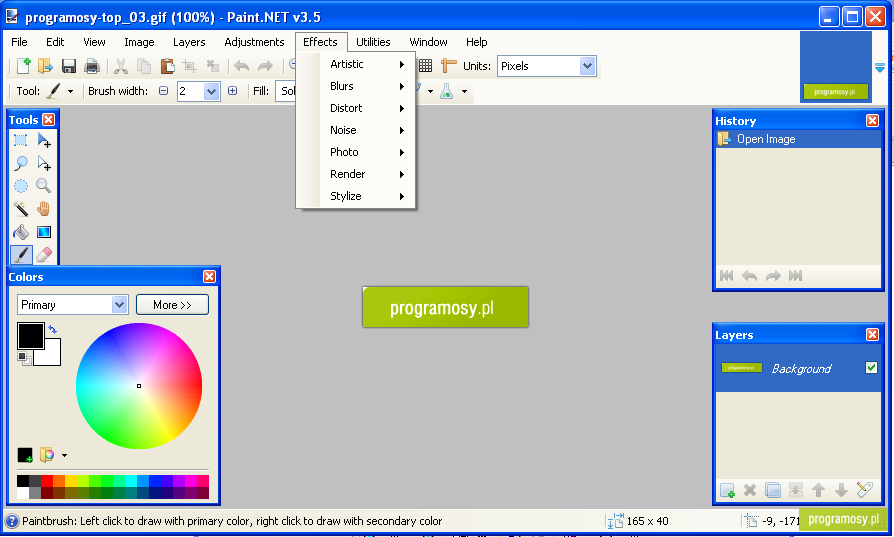Select the Paintbrush tool
The width and height of the screenshot is (894, 537).
pyautogui.click(x=21, y=255)
